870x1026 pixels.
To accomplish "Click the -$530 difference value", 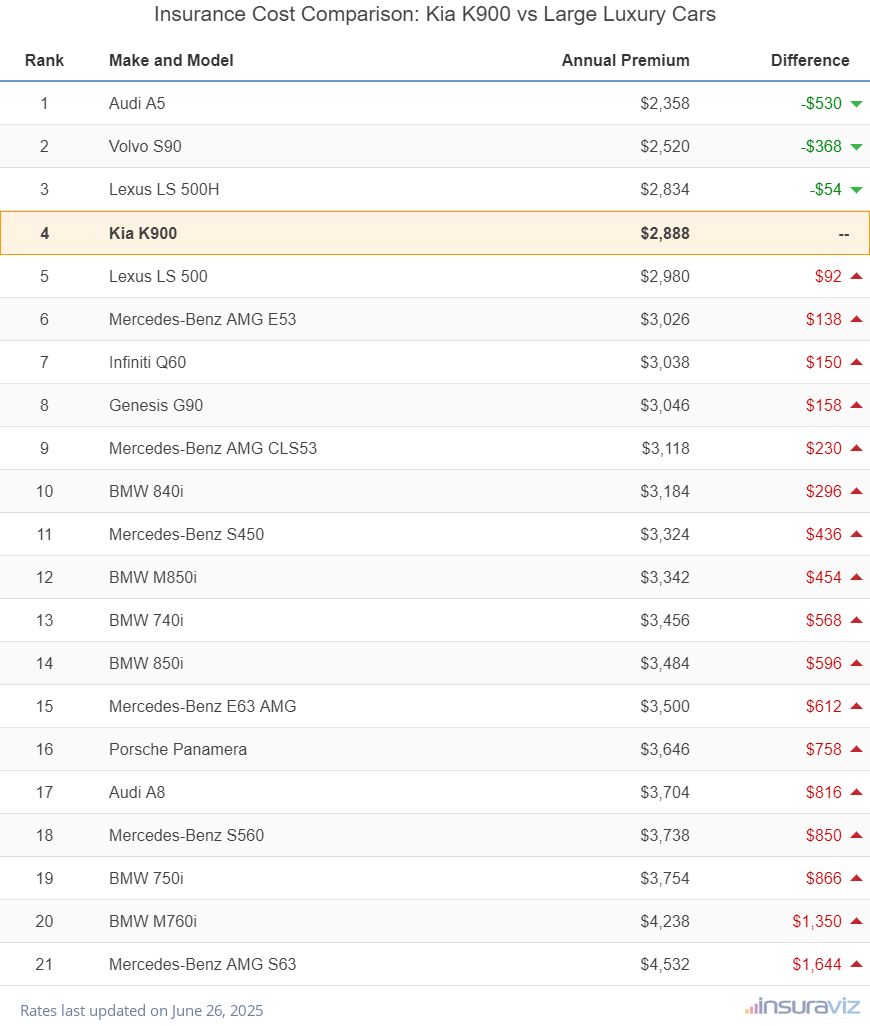I will (x=821, y=103).
